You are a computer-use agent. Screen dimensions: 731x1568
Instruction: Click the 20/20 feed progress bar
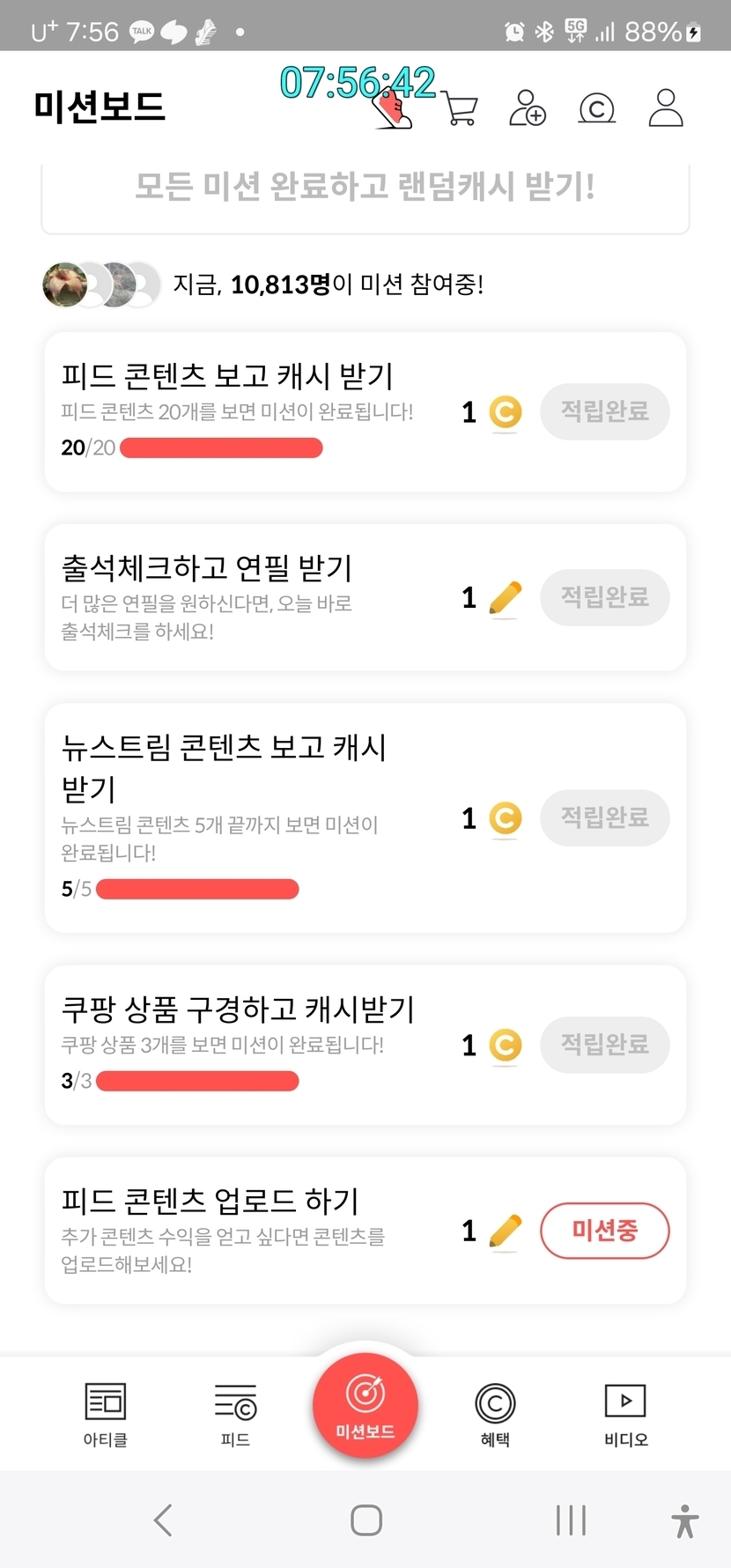(221, 448)
